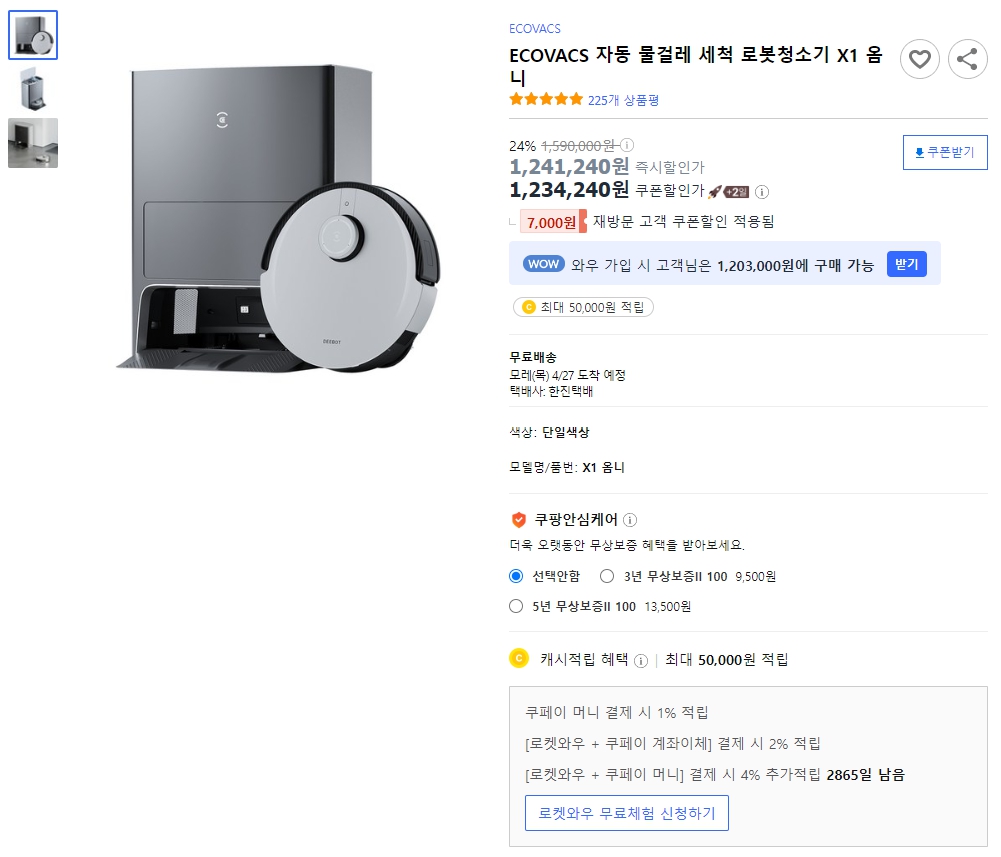Click 로켓와우 무료체험 신청하기 button
Image resolution: width=1001 pixels, height=857 pixels.
click(x=627, y=813)
